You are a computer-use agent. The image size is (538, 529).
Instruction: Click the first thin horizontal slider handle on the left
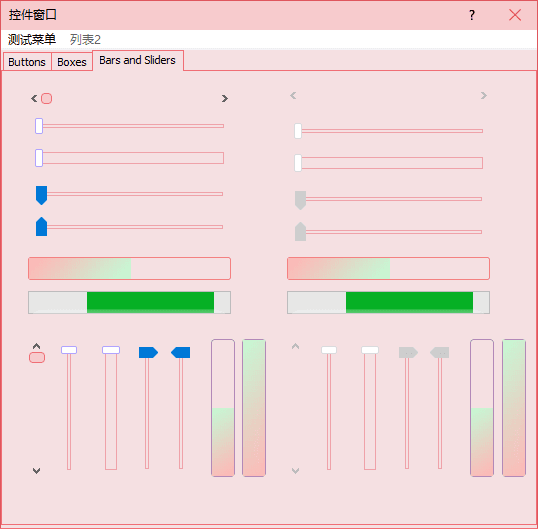(39, 126)
